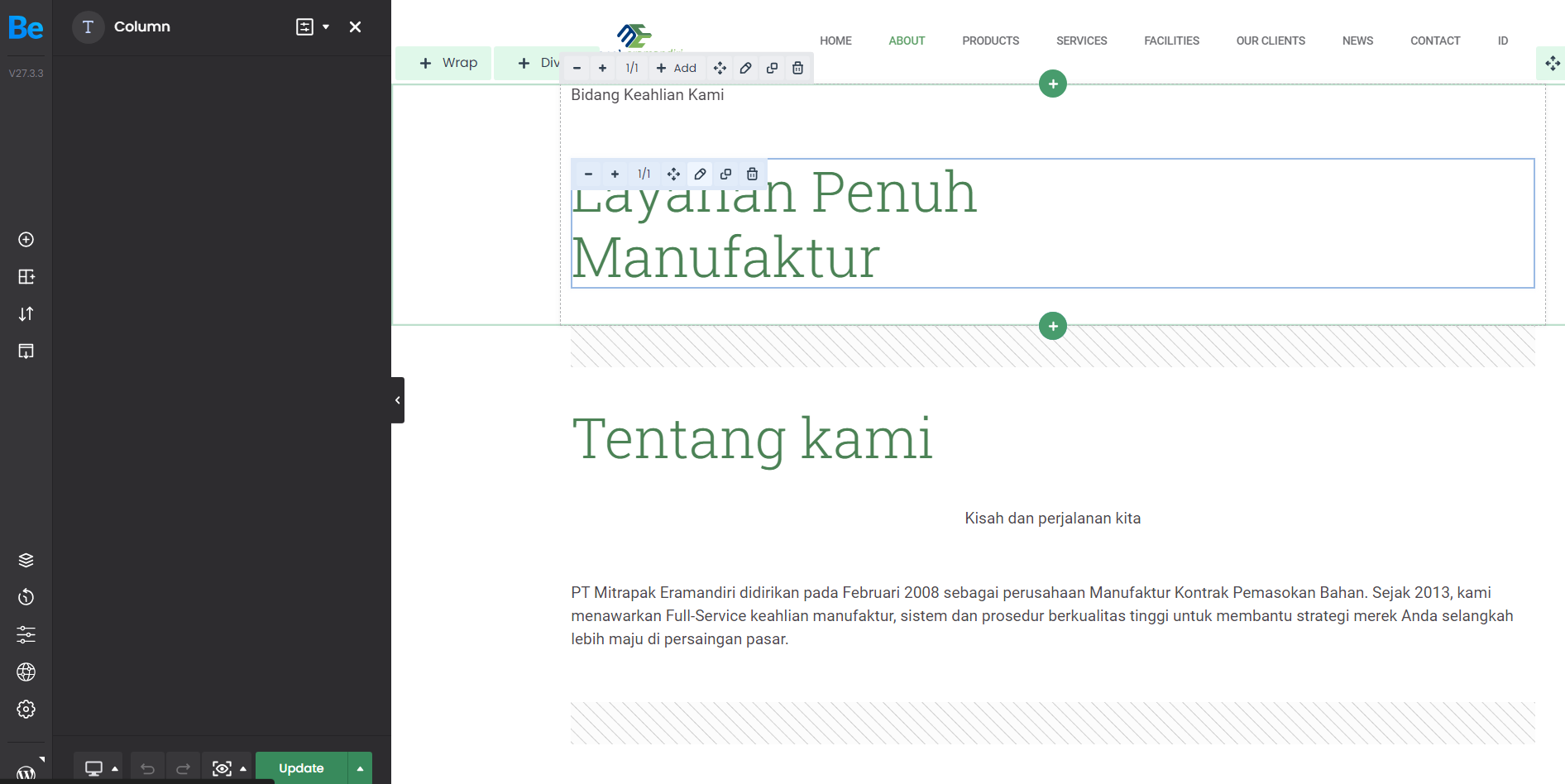Open the NEWS menu item
This screenshot has width=1565, height=784.
pyautogui.click(x=1357, y=41)
